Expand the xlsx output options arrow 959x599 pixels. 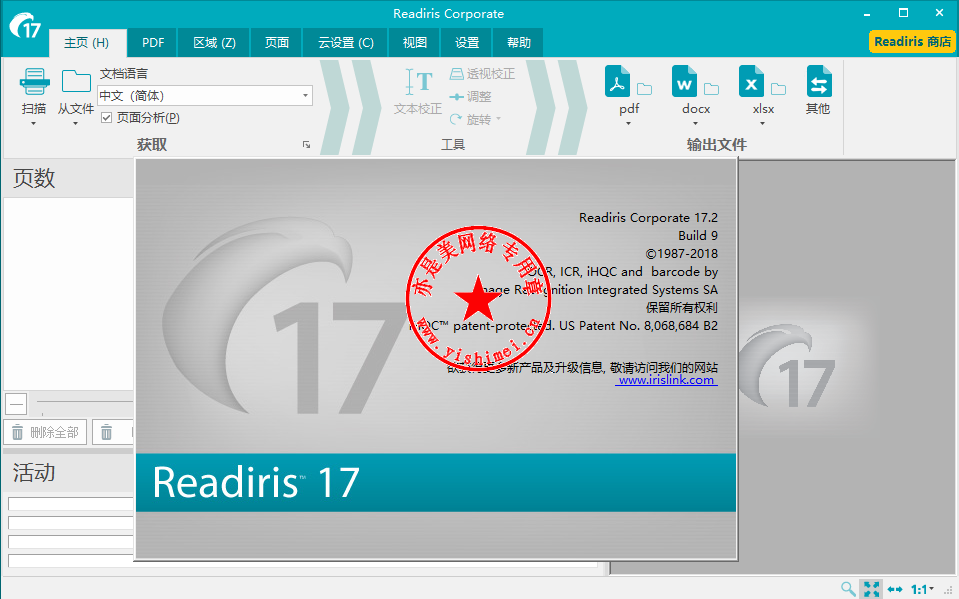[x=763, y=124]
